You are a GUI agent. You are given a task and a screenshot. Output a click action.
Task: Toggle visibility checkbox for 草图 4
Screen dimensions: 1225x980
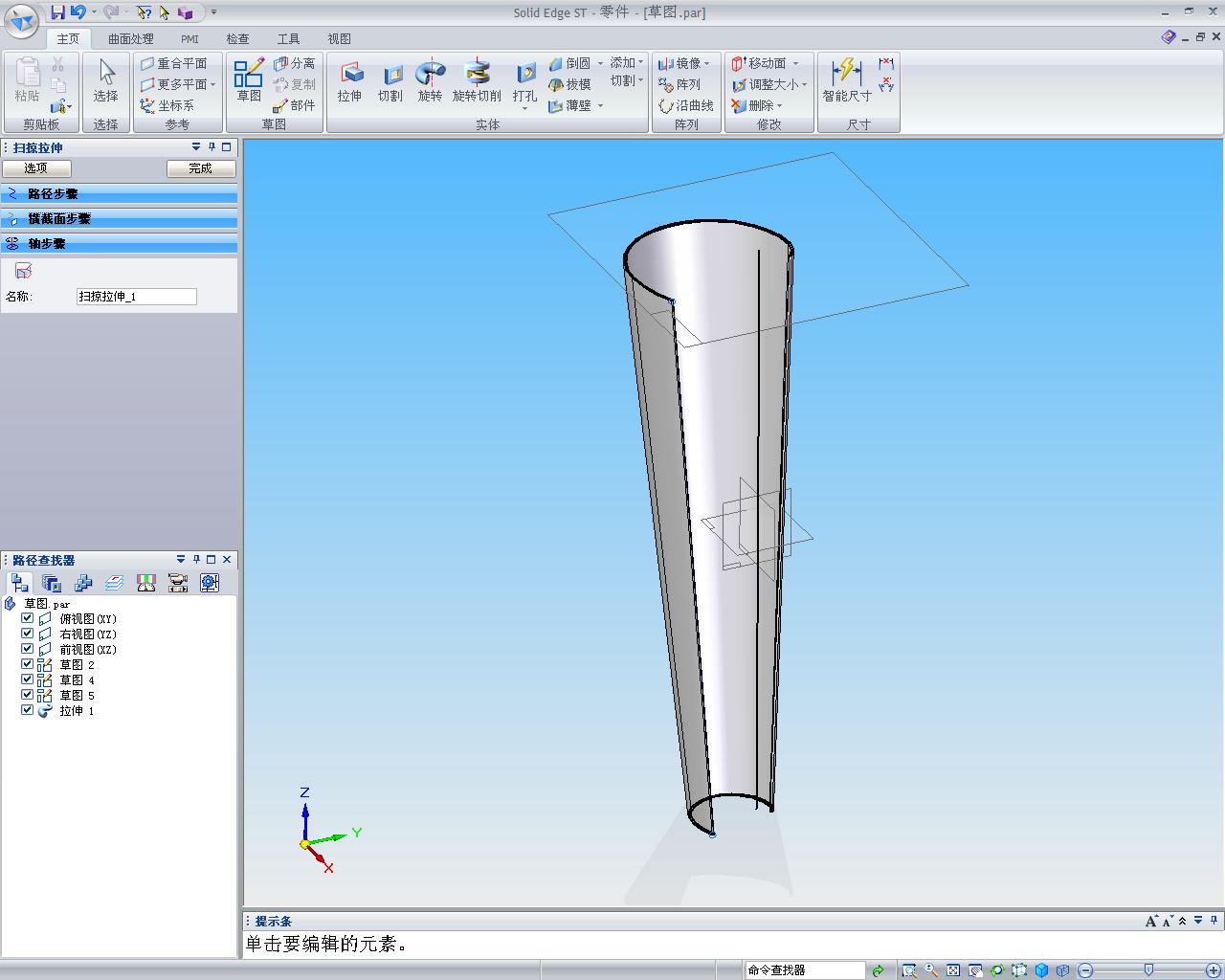tap(27, 679)
